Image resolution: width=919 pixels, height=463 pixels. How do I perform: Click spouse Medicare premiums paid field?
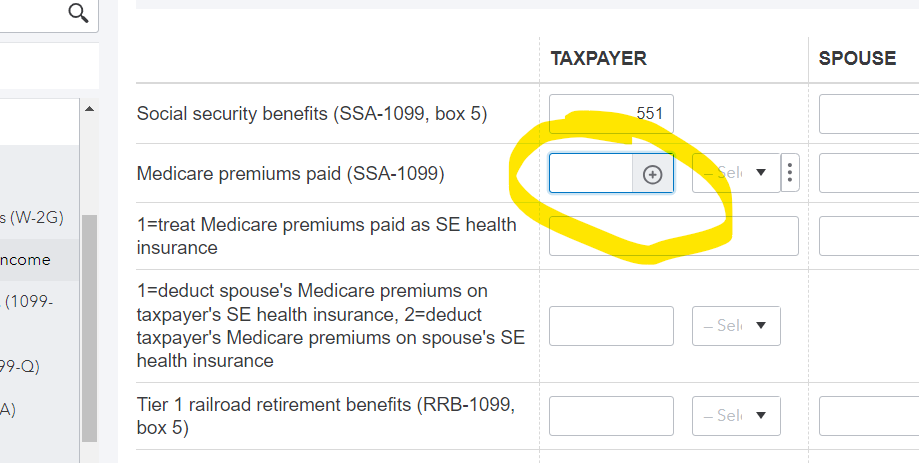coord(868,174)
